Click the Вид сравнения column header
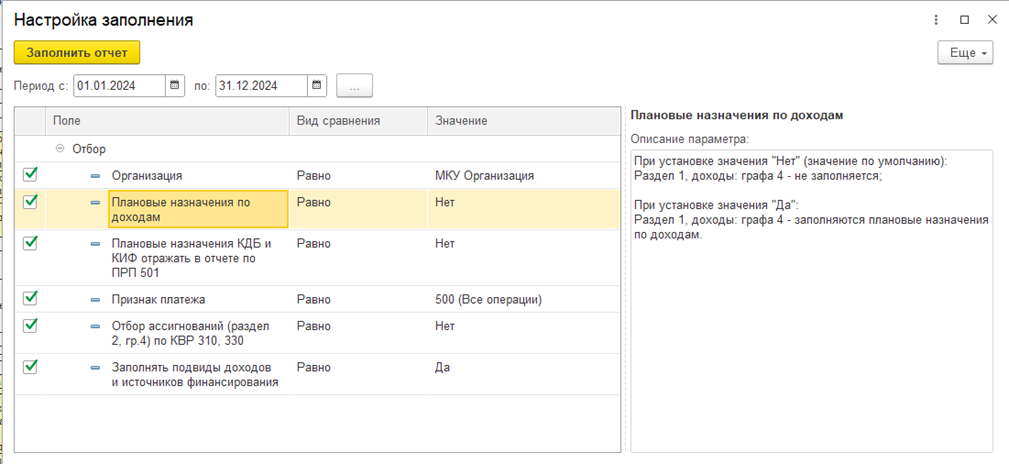The image size is (1009, 464). (358, 121)
